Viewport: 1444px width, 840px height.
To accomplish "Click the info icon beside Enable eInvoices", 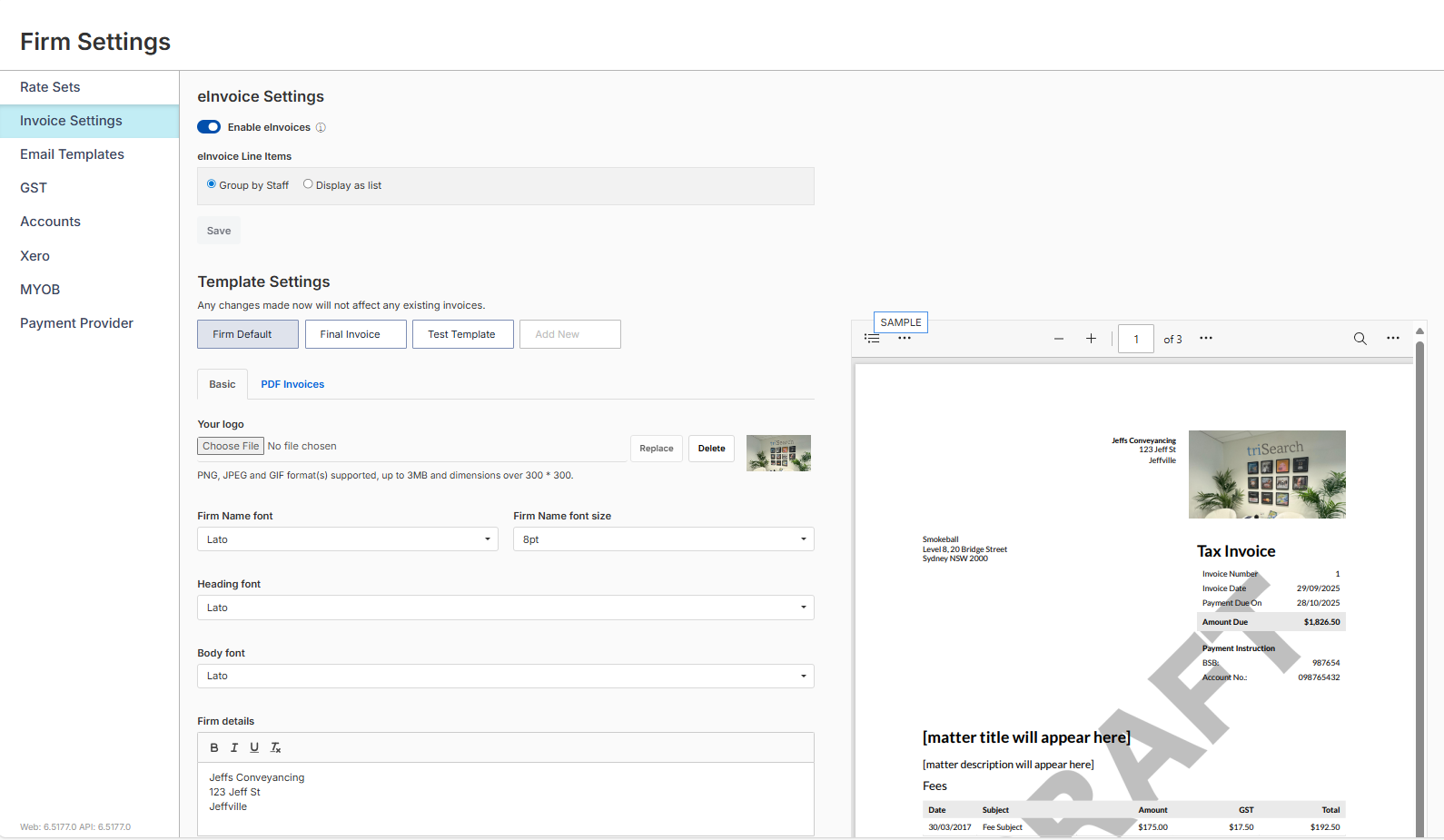I will [321, 128].
